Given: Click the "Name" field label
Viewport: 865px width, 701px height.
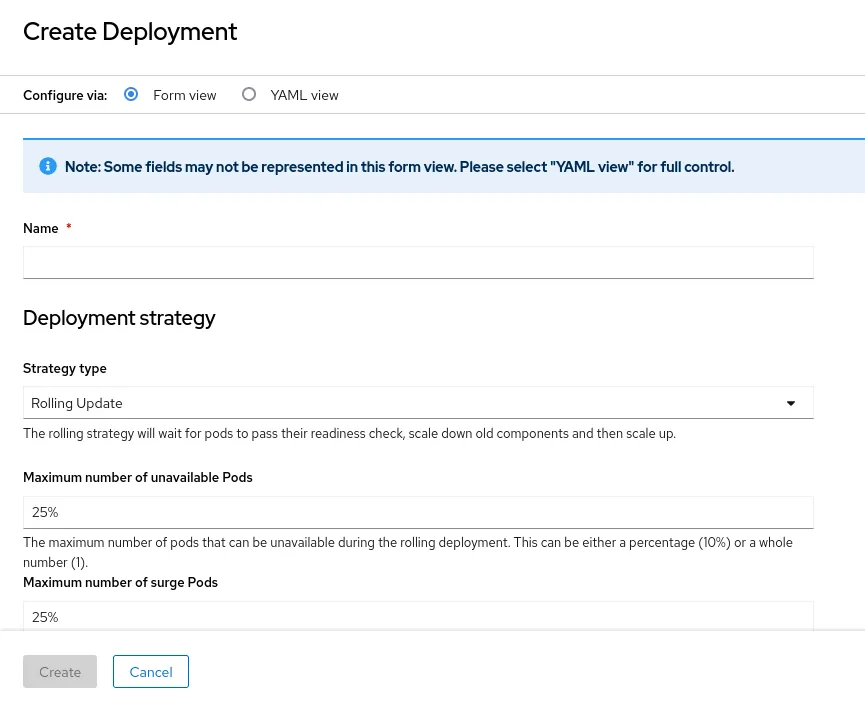Looking at the screenshot, I should (41, 228).
